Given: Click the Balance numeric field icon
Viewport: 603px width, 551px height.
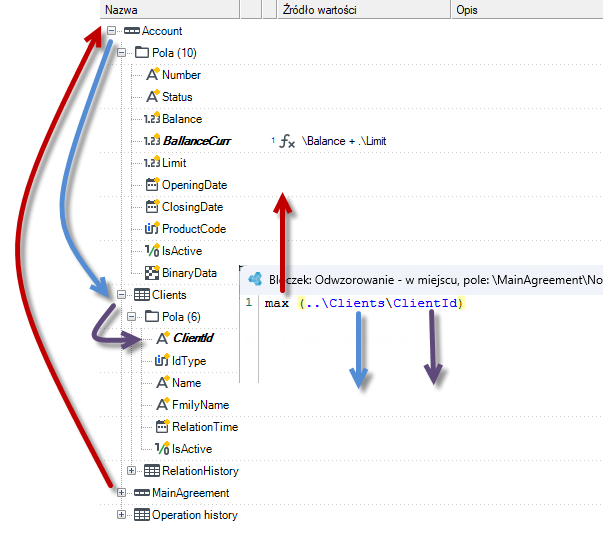Looking at the screenshot, I should pos(152,118).
